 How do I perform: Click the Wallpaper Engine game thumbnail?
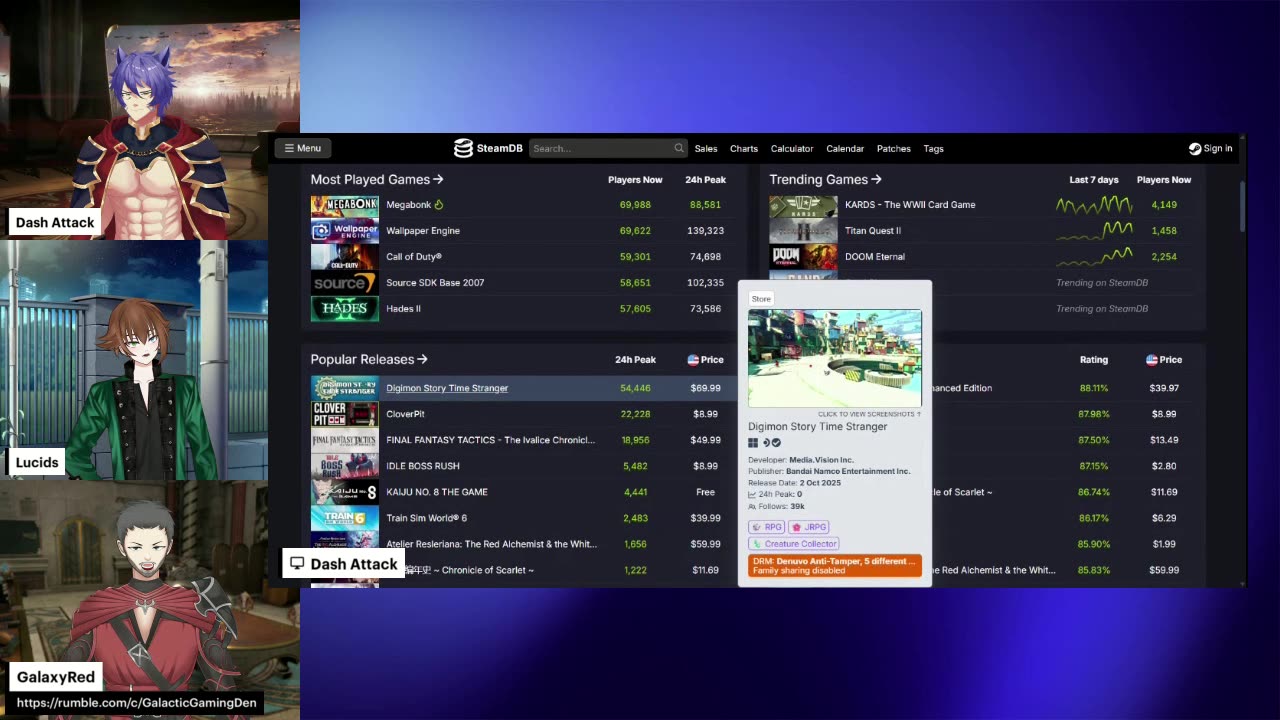pyautogui.click(x=345, y=231)
